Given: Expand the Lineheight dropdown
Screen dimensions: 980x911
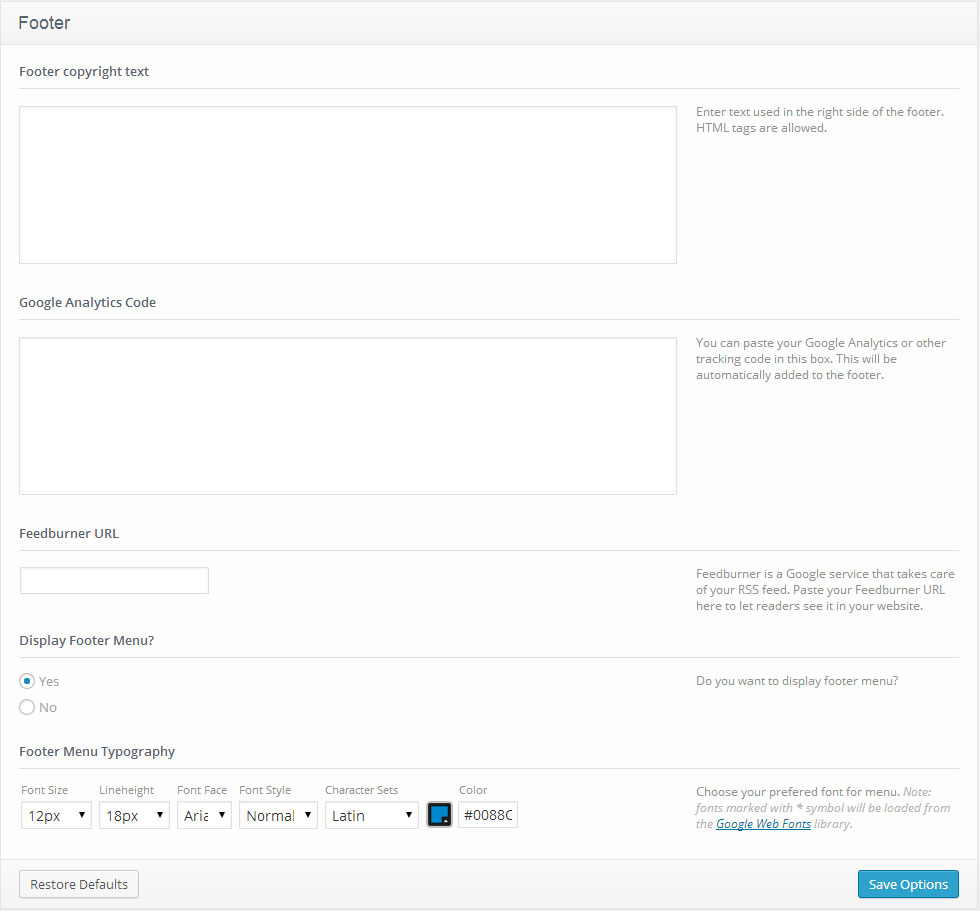Looking at the screenshot, I should [x=134, y=815].
